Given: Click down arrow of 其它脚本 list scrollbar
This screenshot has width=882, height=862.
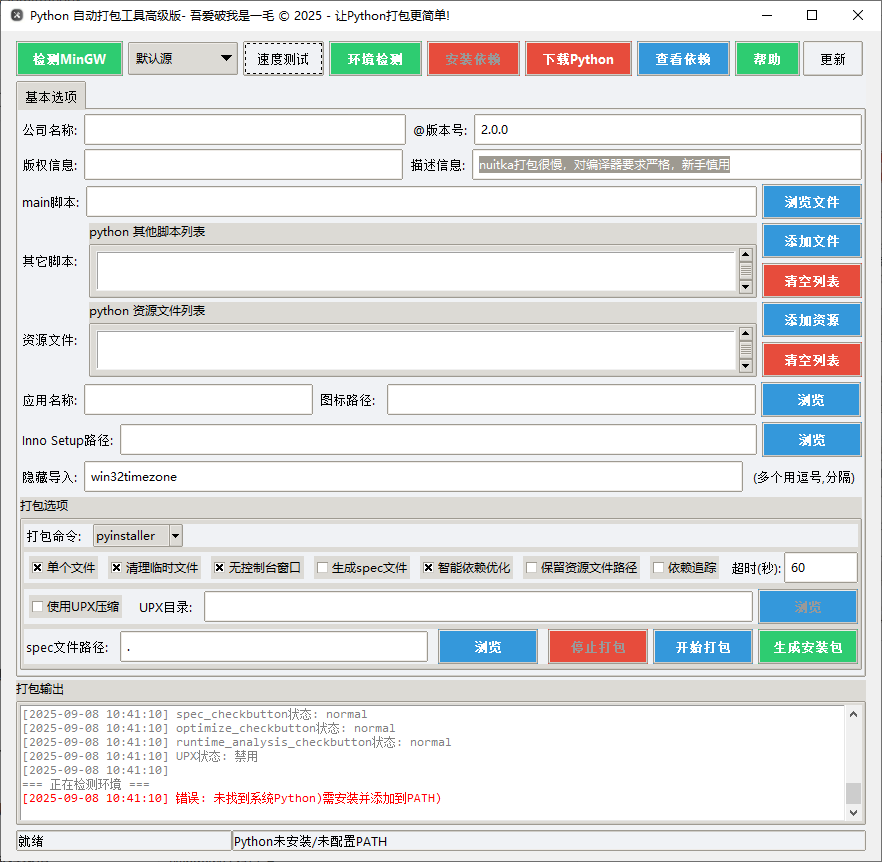Looking at the screenshot, I should (746, 287).
